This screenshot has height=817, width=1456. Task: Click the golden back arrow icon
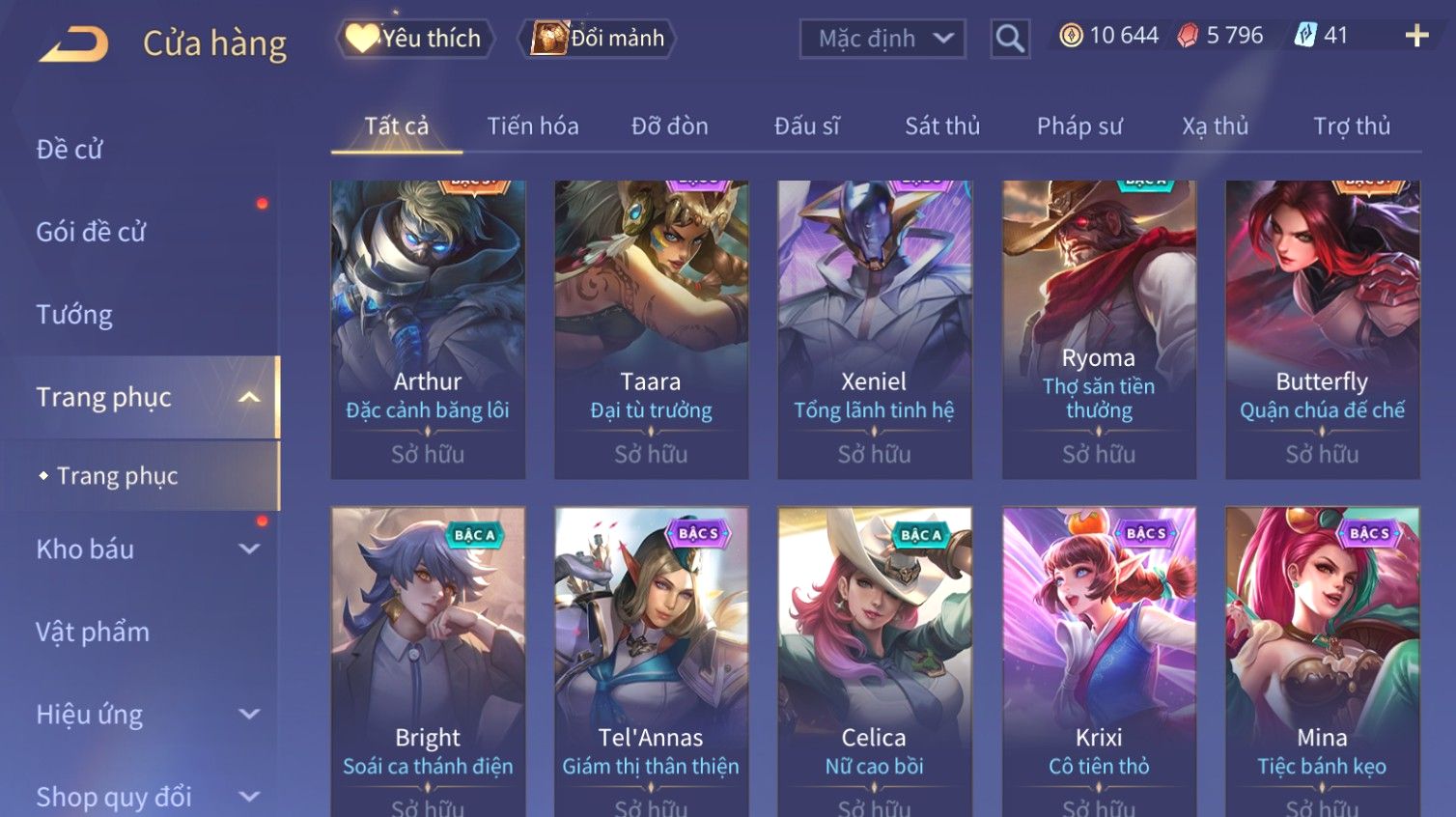pyautogui.click(x=73, y=44)
